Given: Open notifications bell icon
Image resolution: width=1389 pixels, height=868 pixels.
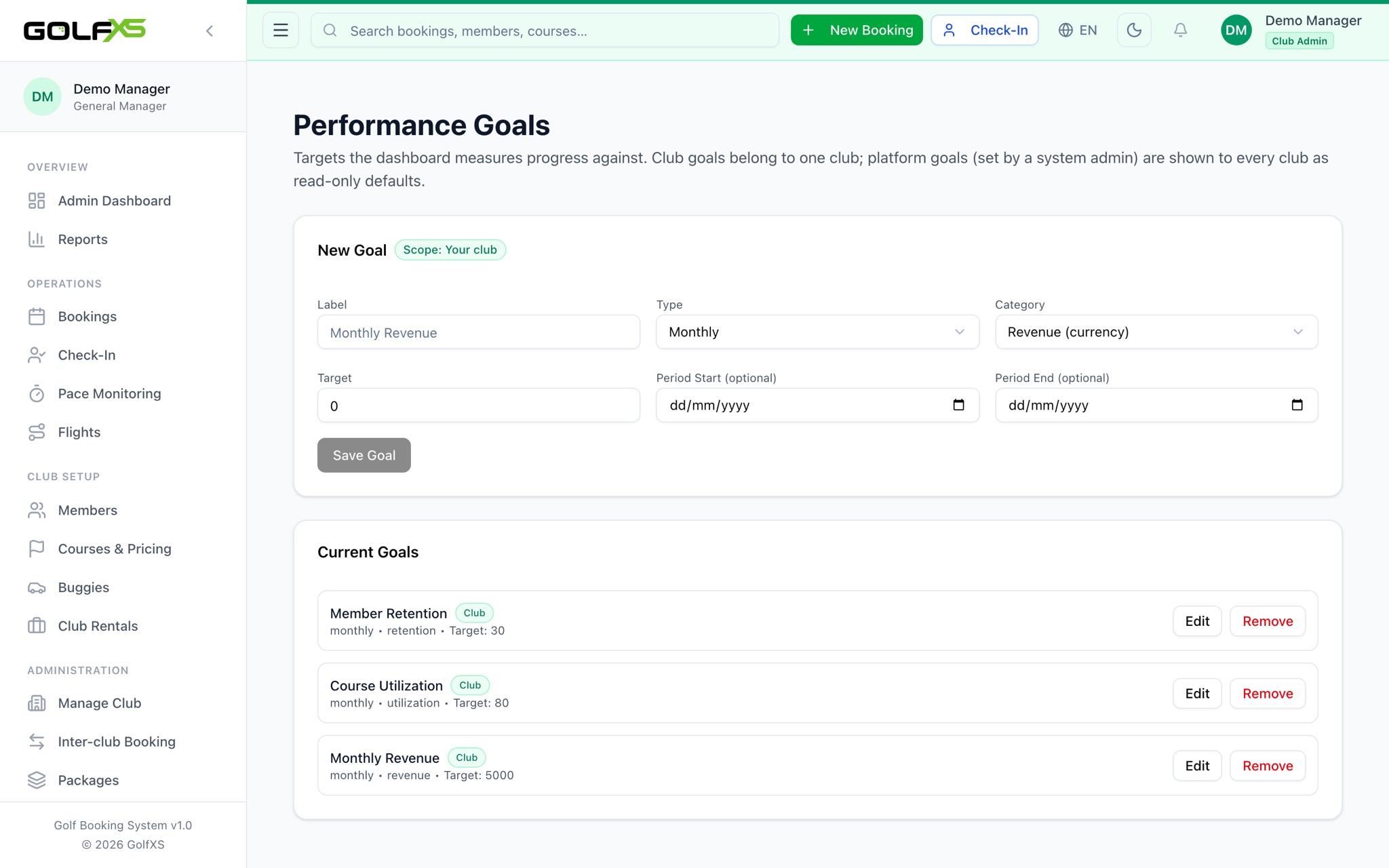Looking at the screenshot, I should tap(1180, 31).
